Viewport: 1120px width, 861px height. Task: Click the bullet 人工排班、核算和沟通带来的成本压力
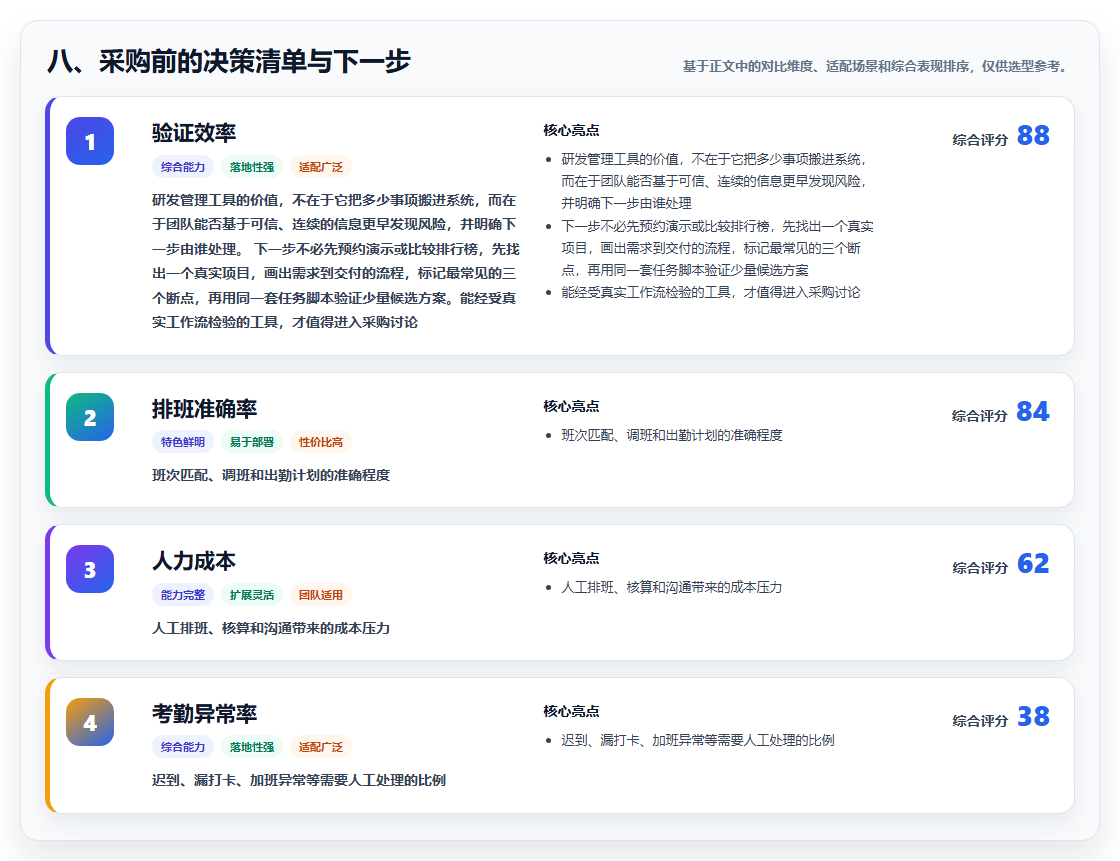coord(671,587)
